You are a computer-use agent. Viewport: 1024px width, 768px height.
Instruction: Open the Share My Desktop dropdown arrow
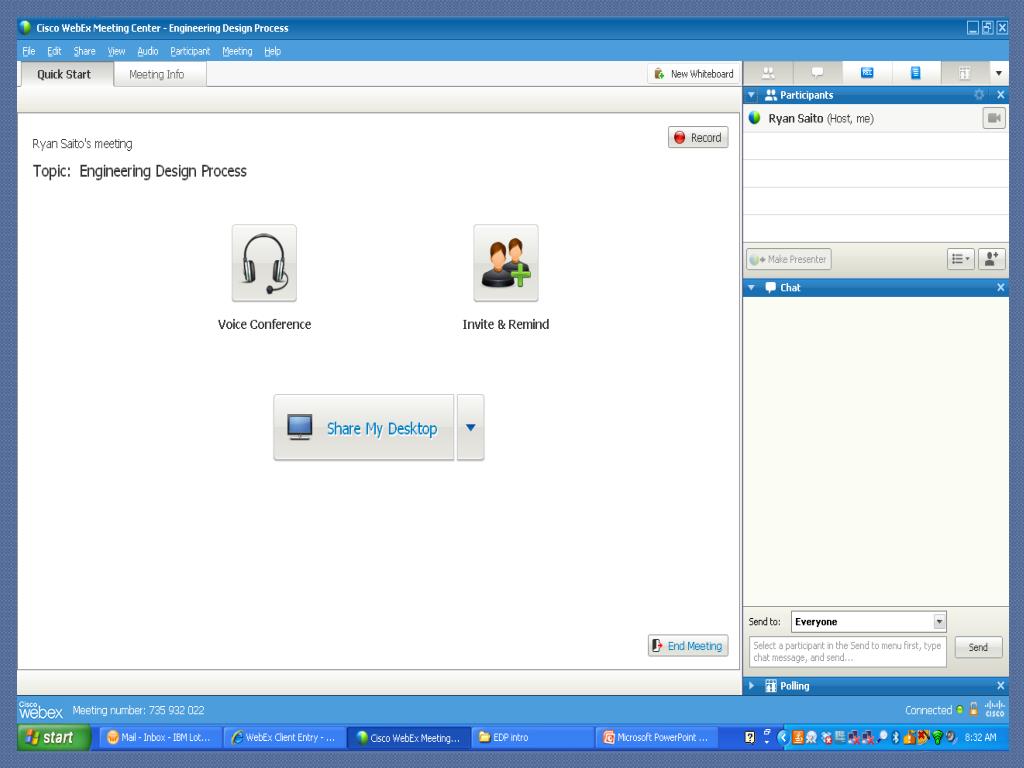pos(470,428)
